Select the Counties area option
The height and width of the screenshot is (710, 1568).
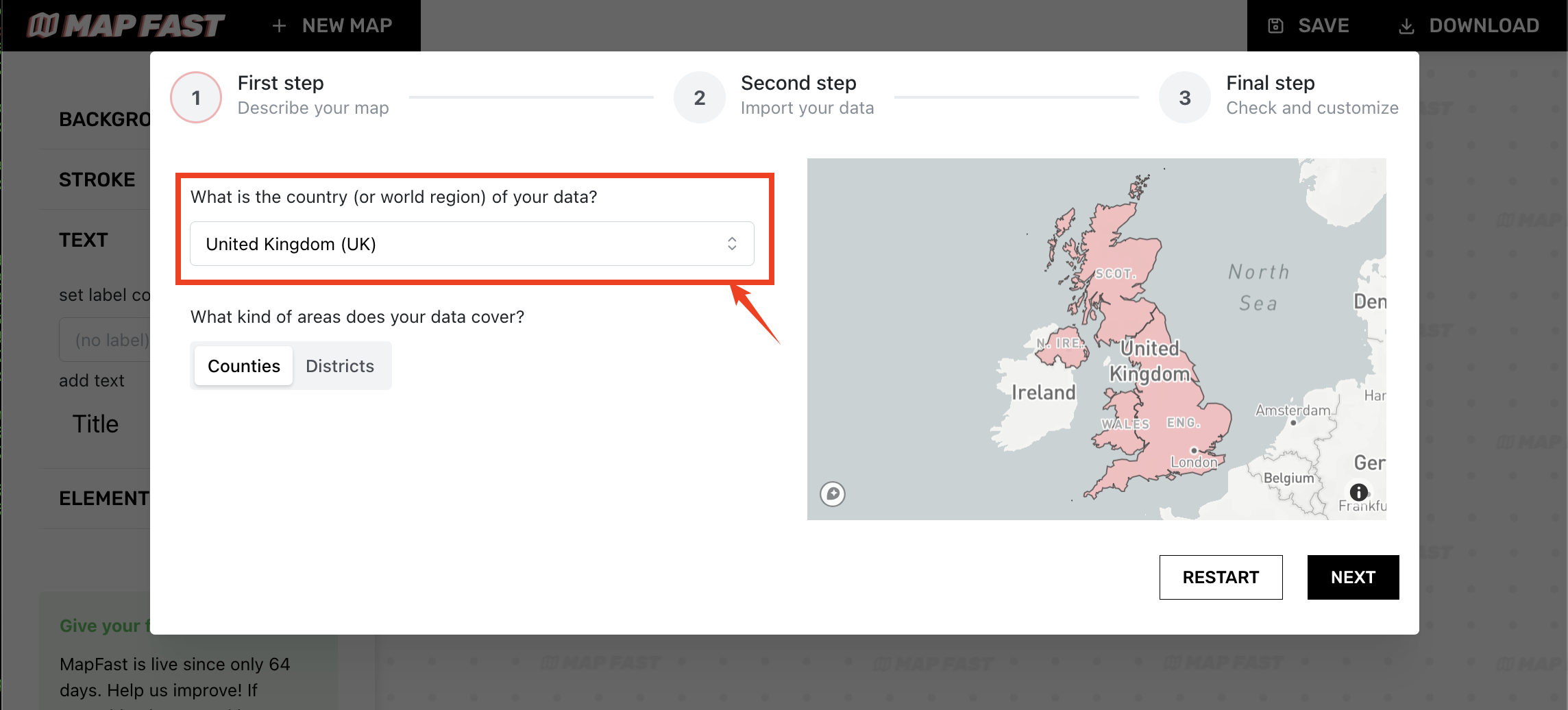tap(244, 366)
